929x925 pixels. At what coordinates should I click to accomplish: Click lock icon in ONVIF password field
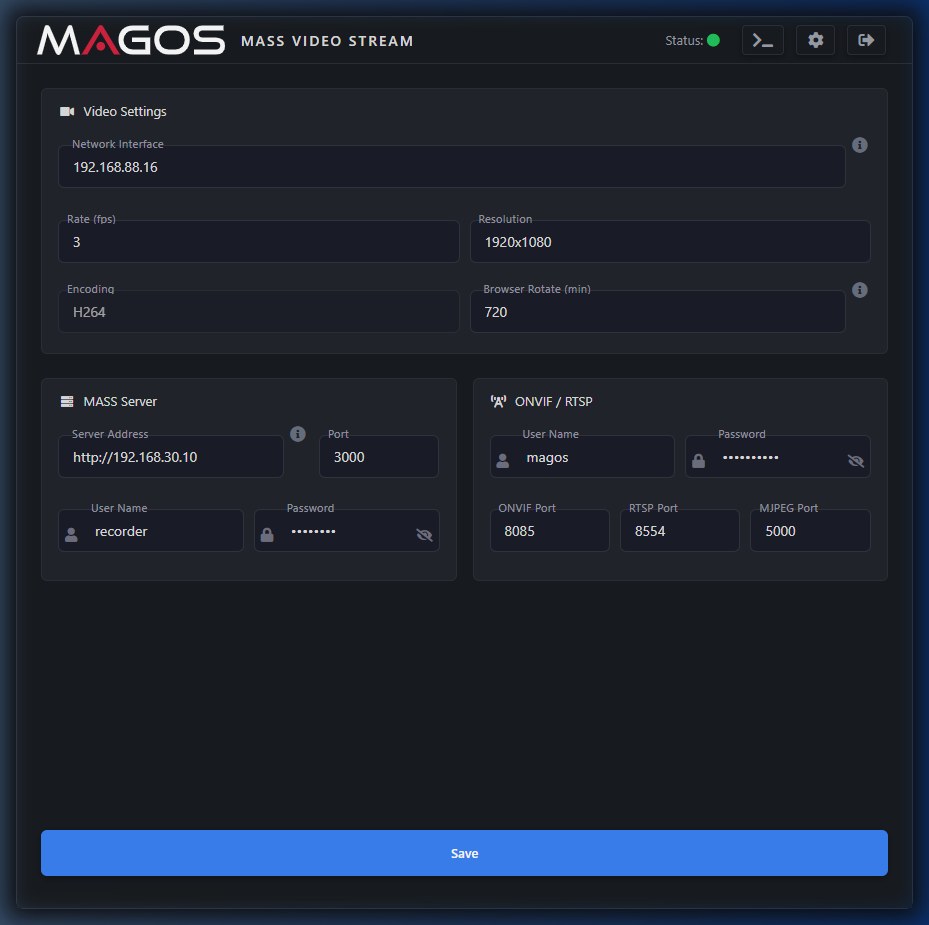click(x=699, y=461)
